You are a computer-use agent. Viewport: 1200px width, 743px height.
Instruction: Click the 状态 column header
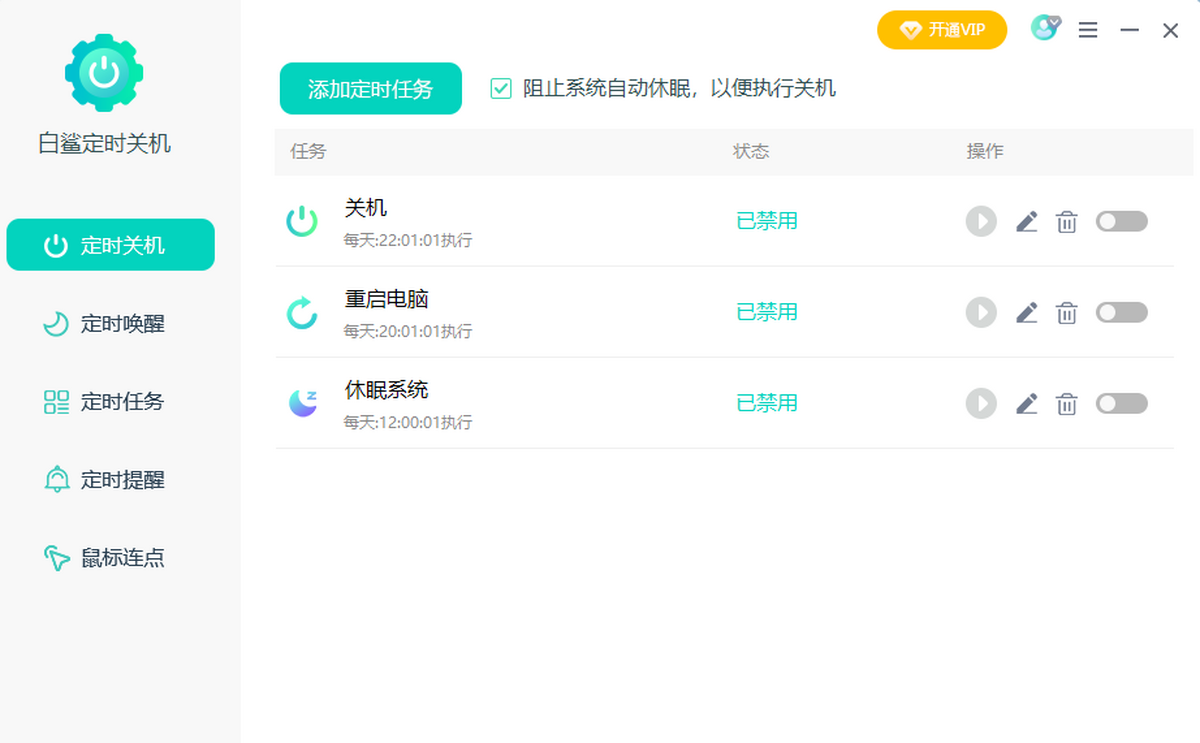[751, 151]
